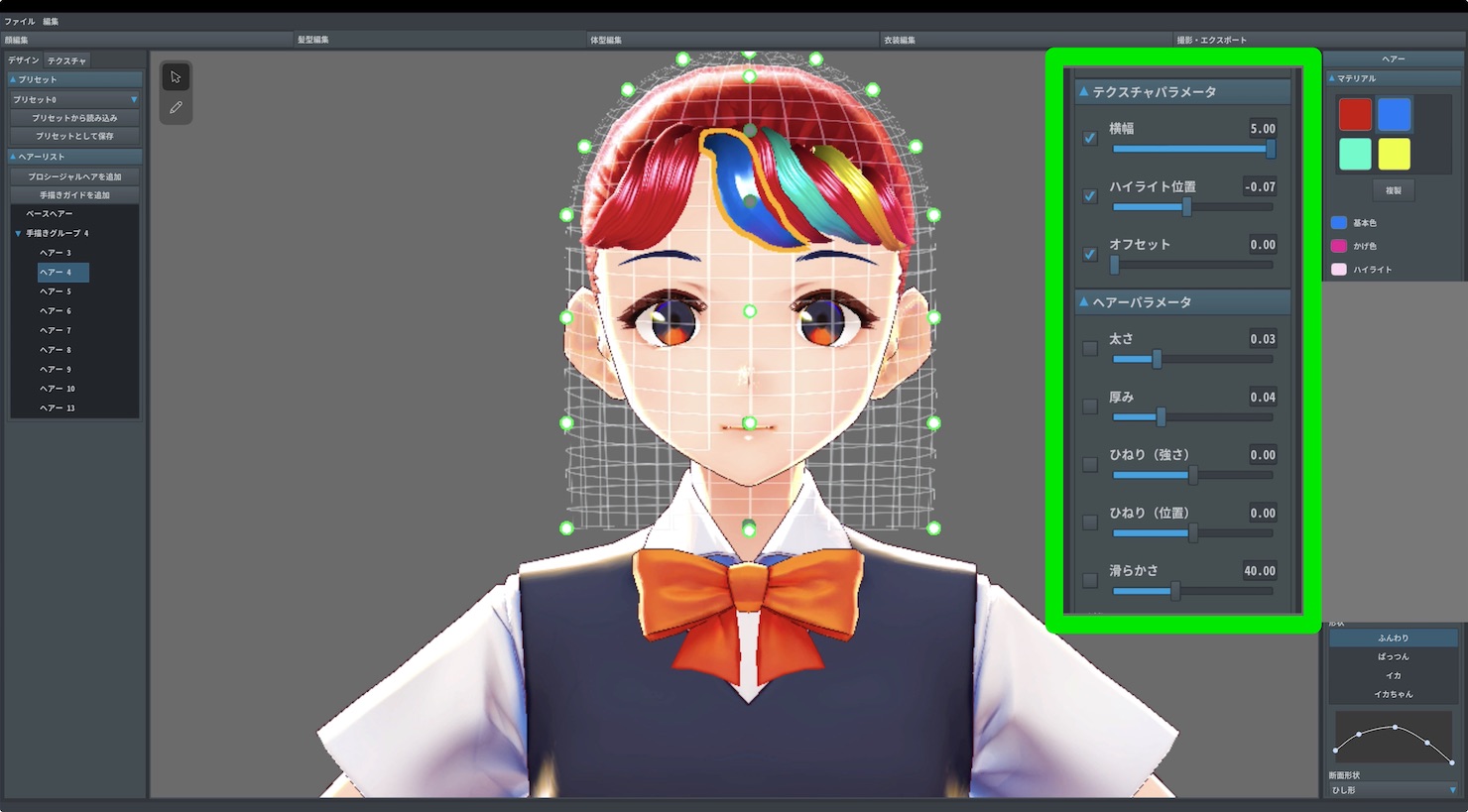
Task: Click 手描きガイドを追加 button
Action: [x=75, y=195]
